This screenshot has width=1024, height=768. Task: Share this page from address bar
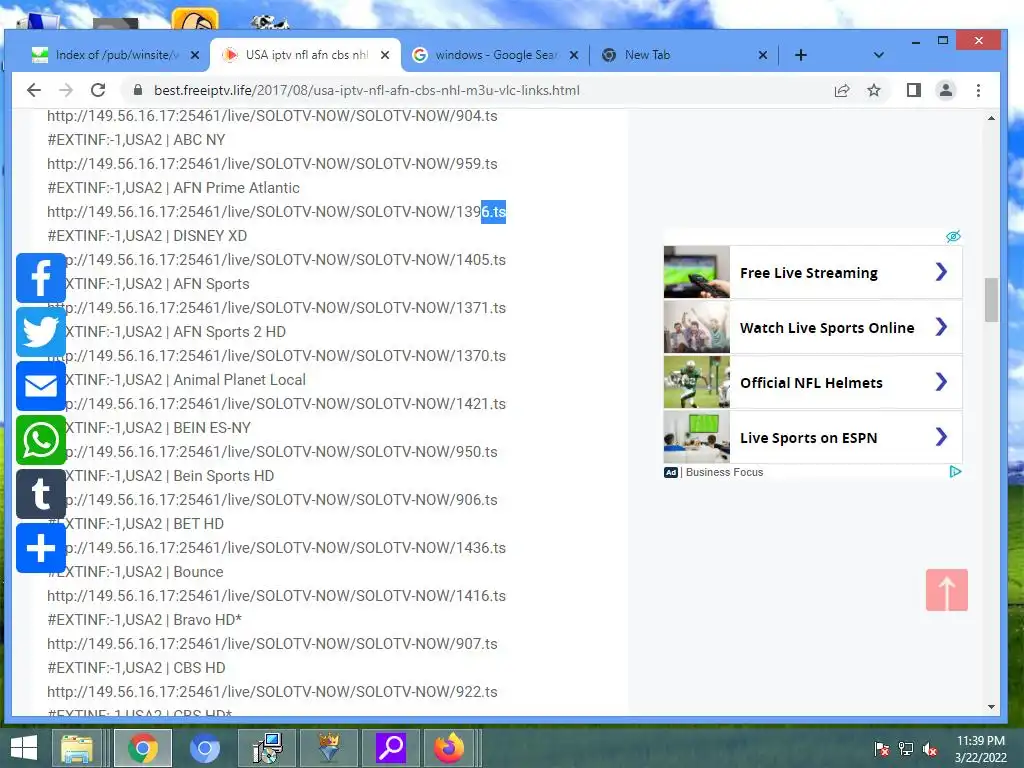pyautogui.click(x=842, y=90)
